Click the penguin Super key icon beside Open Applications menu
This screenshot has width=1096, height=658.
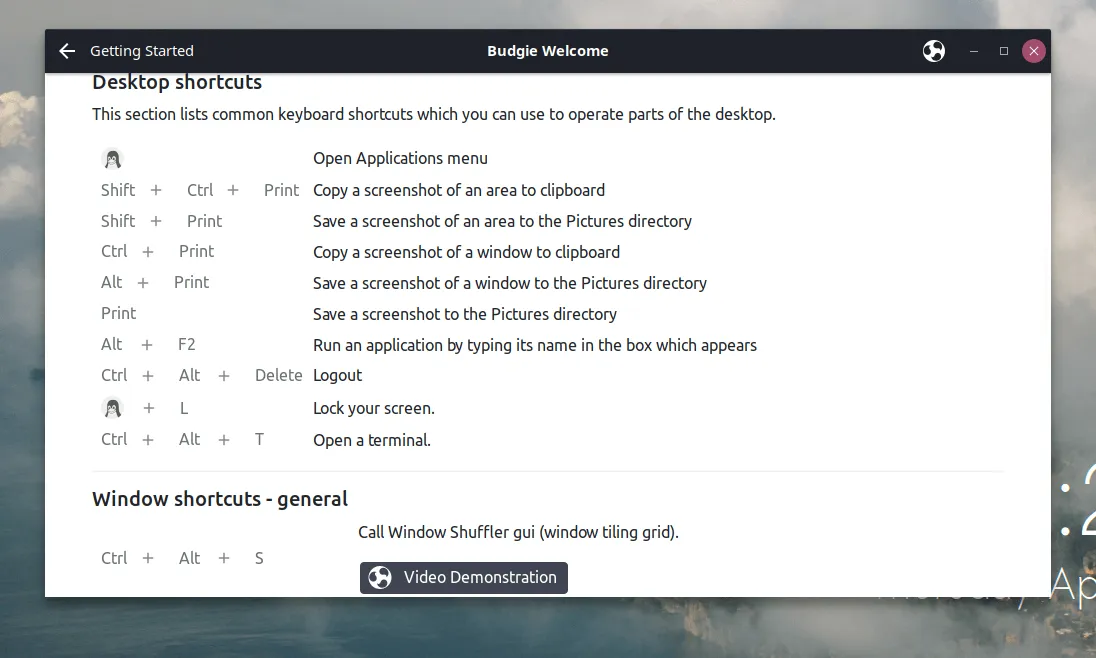(x=112, y=159)
